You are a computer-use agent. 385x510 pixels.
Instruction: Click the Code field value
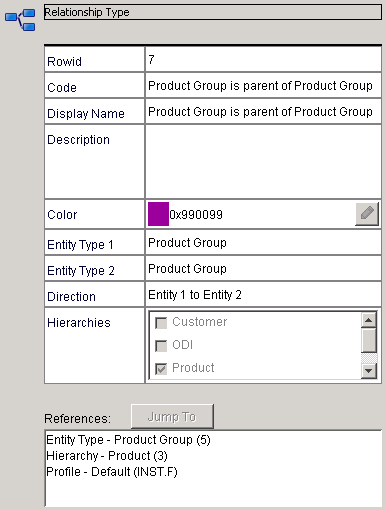coord(263,86)
